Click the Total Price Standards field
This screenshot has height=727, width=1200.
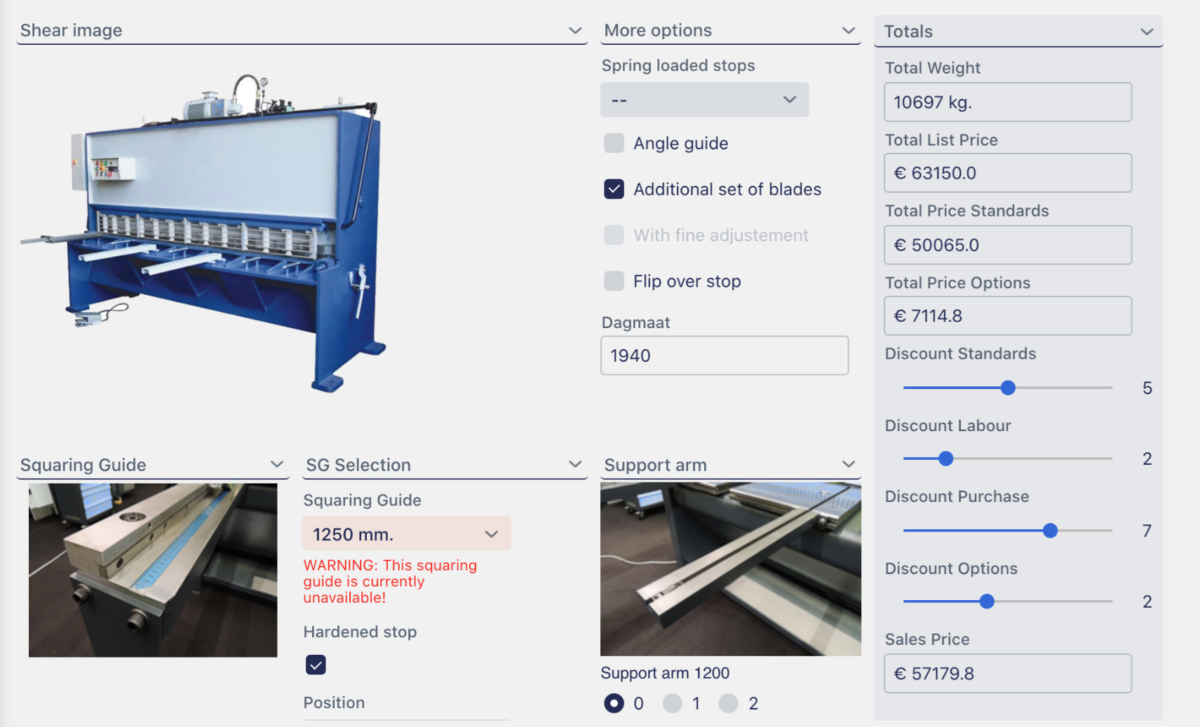(x=1008, y=245)
